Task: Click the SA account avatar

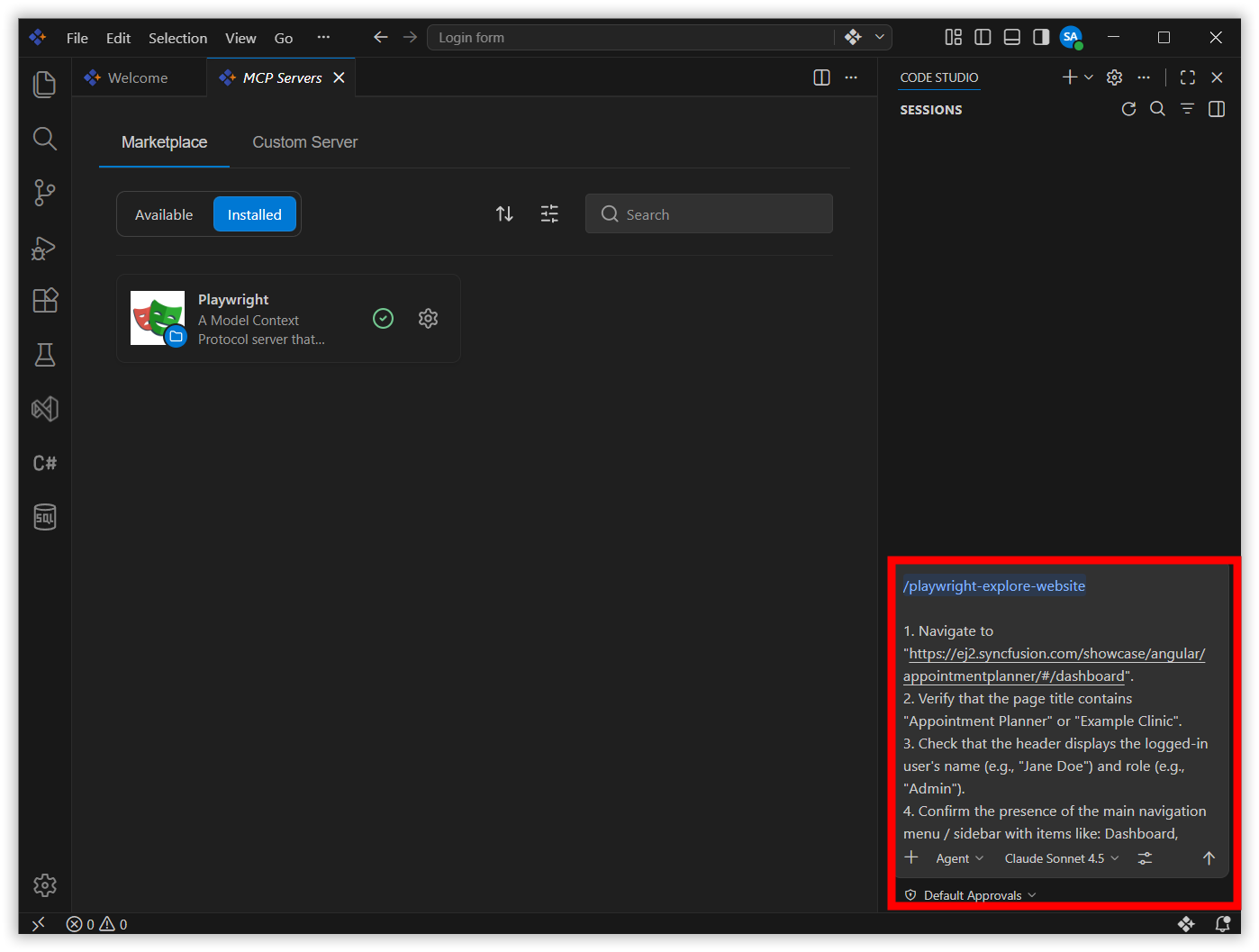Action: pos(1071,37)
